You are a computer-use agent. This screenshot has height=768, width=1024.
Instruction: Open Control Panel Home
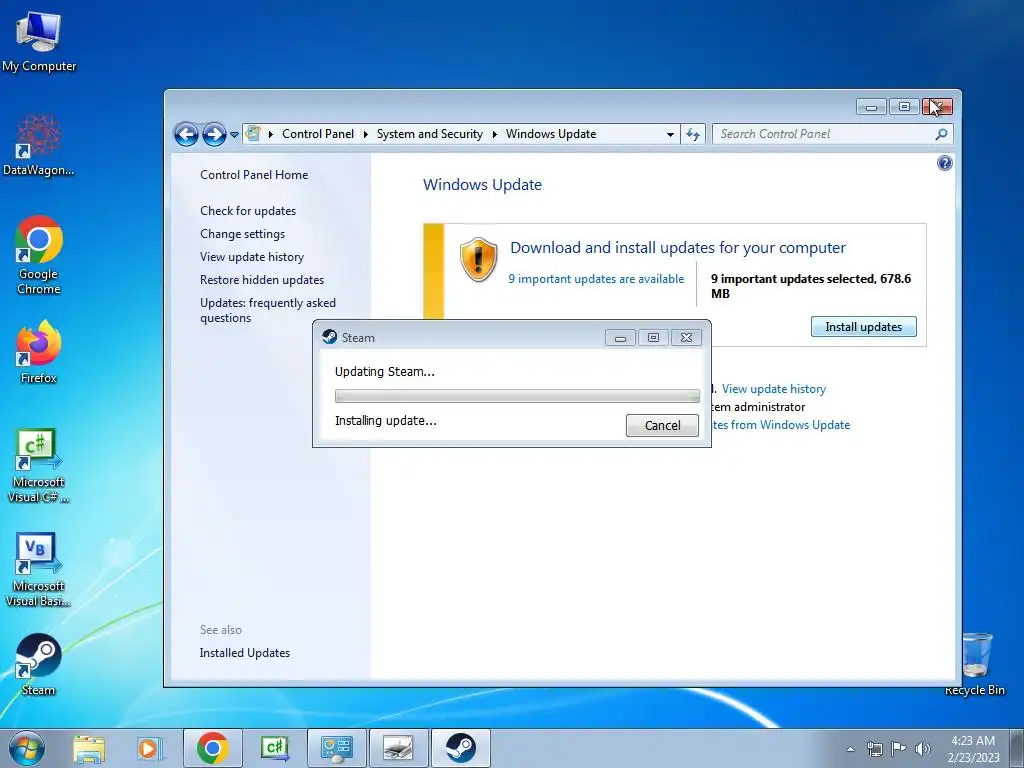click(254, 174)
